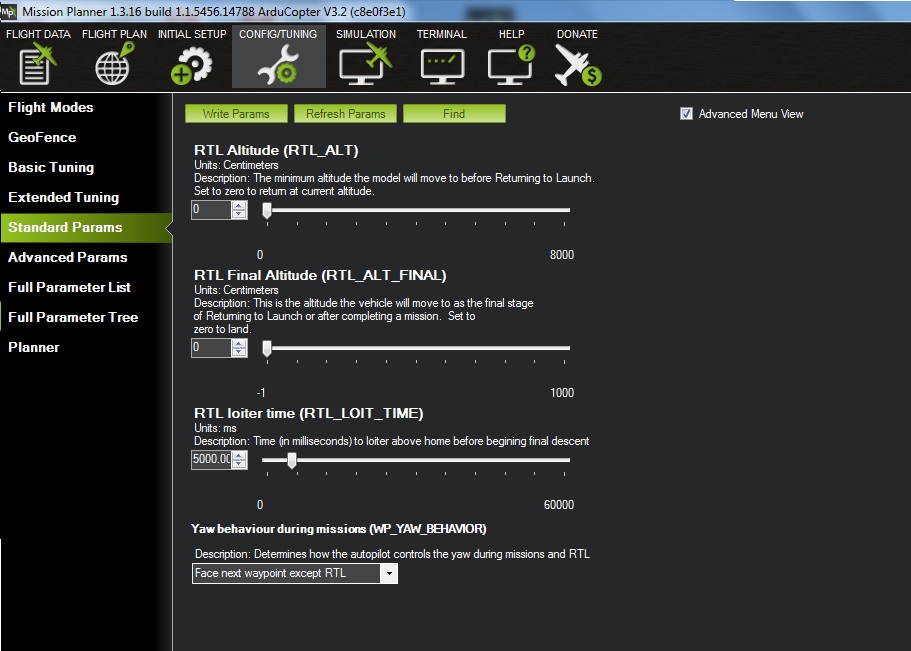Click the RTL Altitude slider thumb
The height and width of the screenshot is (651, 911).
(267, 210)
